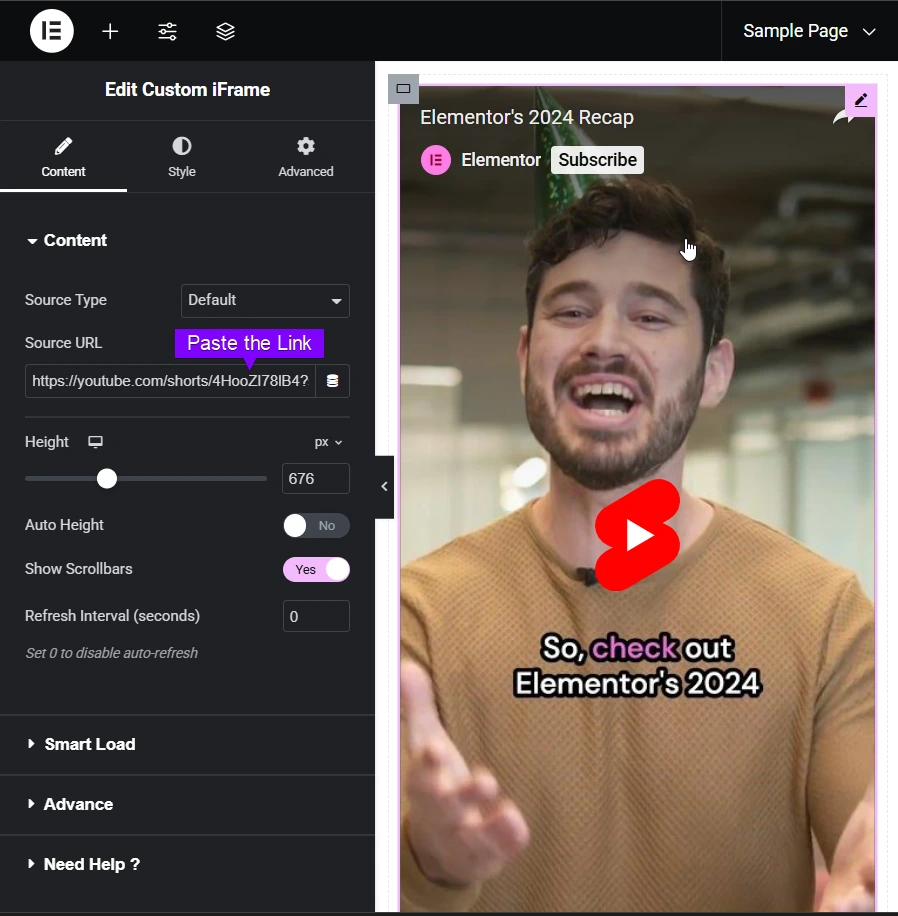
Task: Toggle the Show Scrollbars switch
Action: coord(316,570)
